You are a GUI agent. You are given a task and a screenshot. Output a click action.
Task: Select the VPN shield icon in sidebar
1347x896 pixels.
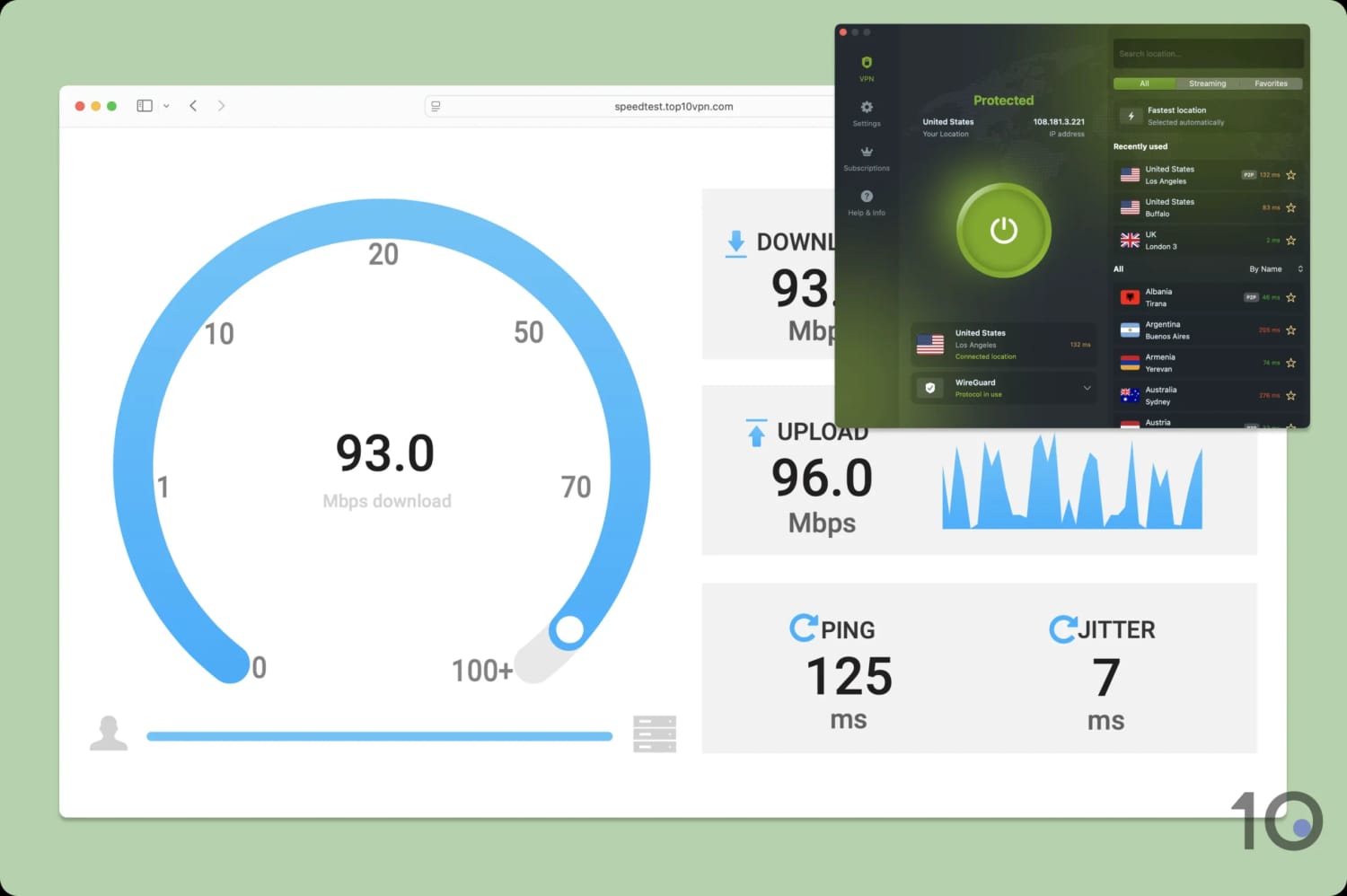(866, 63)
